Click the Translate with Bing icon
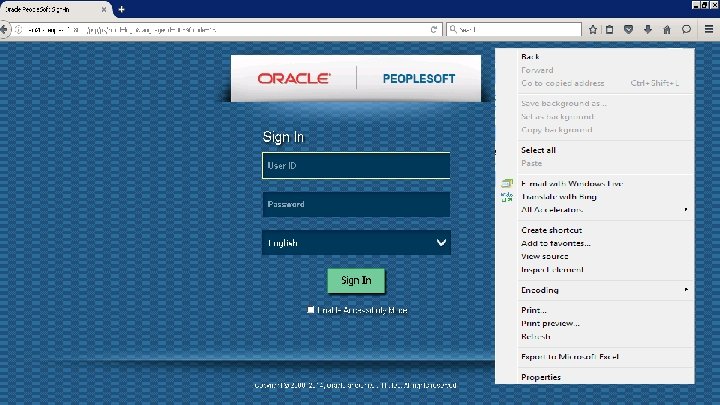Viewport: 720px width, 405px height. [x=506, y=197]
